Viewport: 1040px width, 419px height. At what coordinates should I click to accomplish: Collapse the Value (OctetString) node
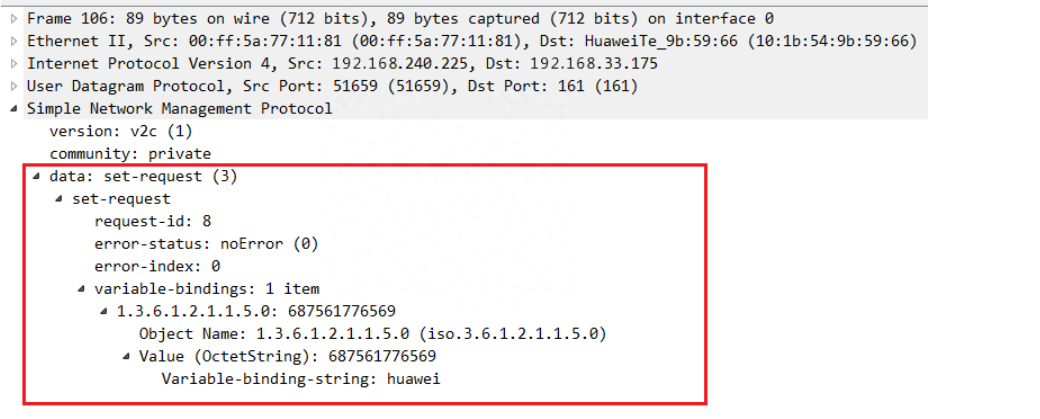(x=127, y=357)
